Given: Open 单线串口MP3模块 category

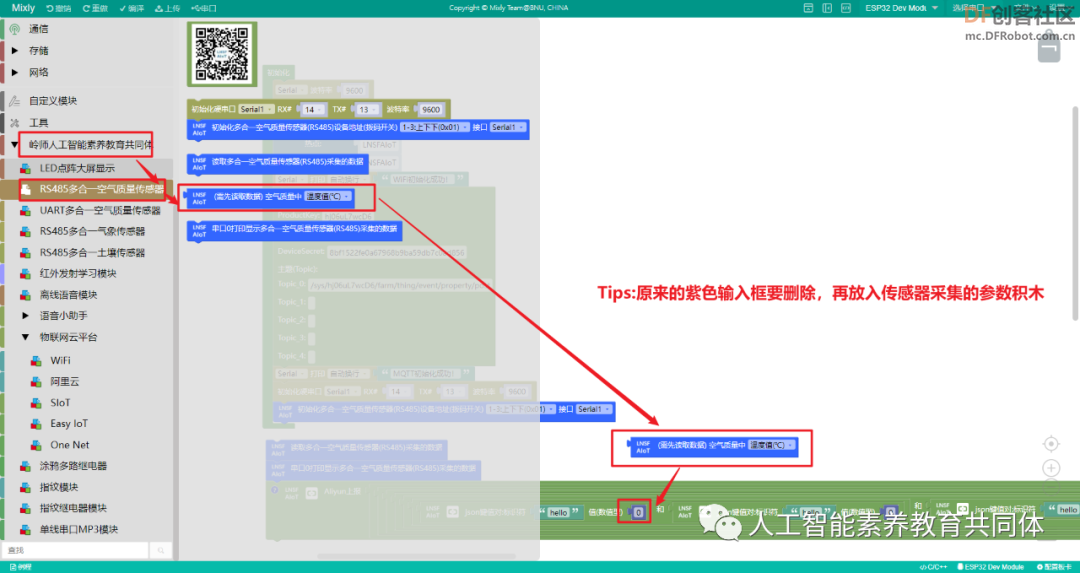Looking at the screenshot, I should point(79,530).
